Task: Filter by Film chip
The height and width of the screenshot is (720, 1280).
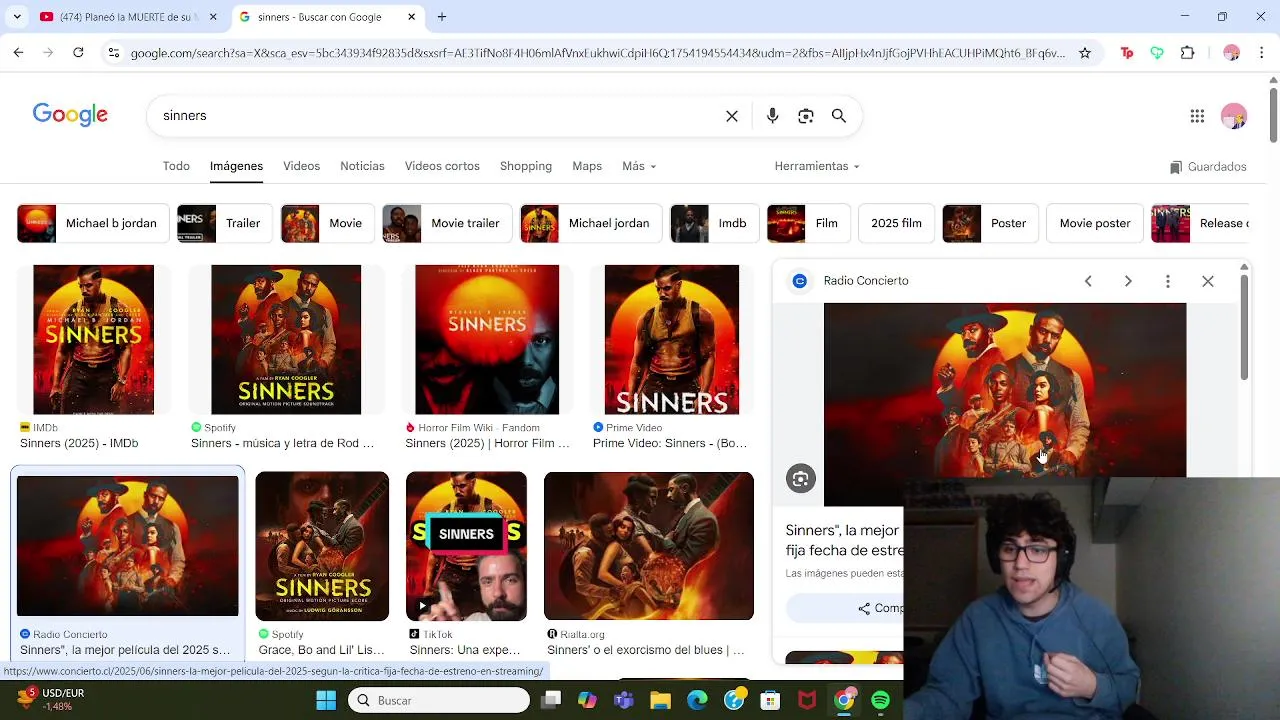Action: 808,223
